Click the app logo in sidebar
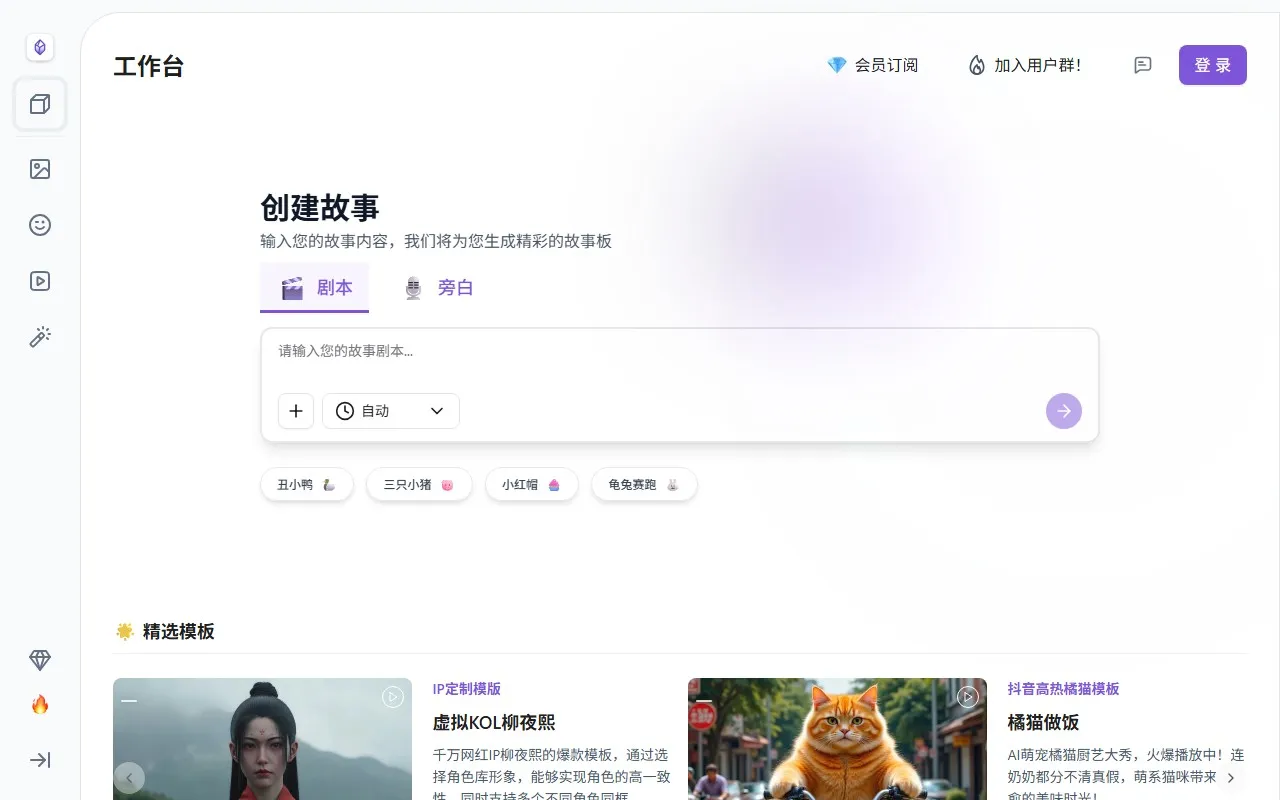Screen dimensions: 1280x800 tap(40, 47)
